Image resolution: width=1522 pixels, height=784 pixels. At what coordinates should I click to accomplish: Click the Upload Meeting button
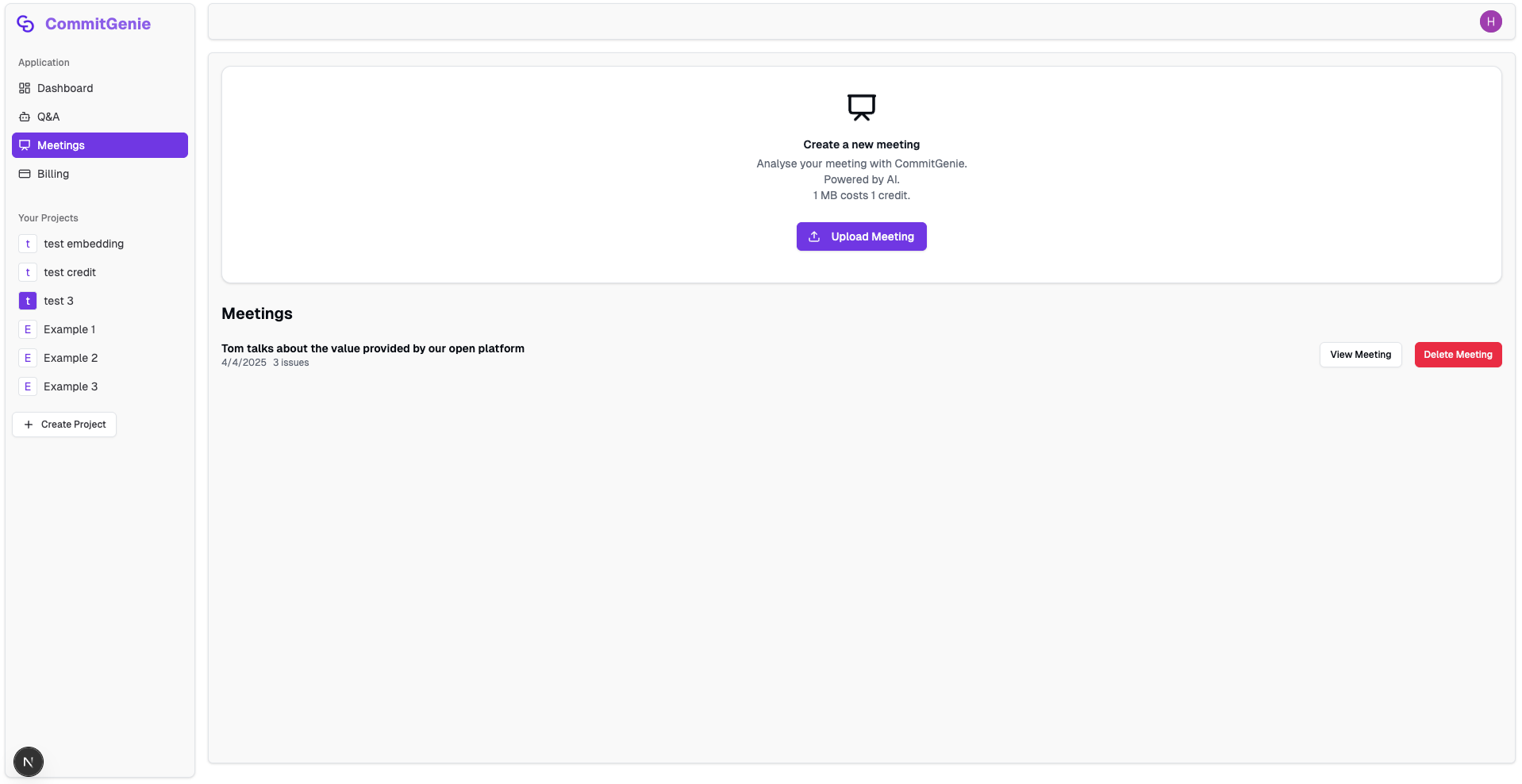[861, 236]
